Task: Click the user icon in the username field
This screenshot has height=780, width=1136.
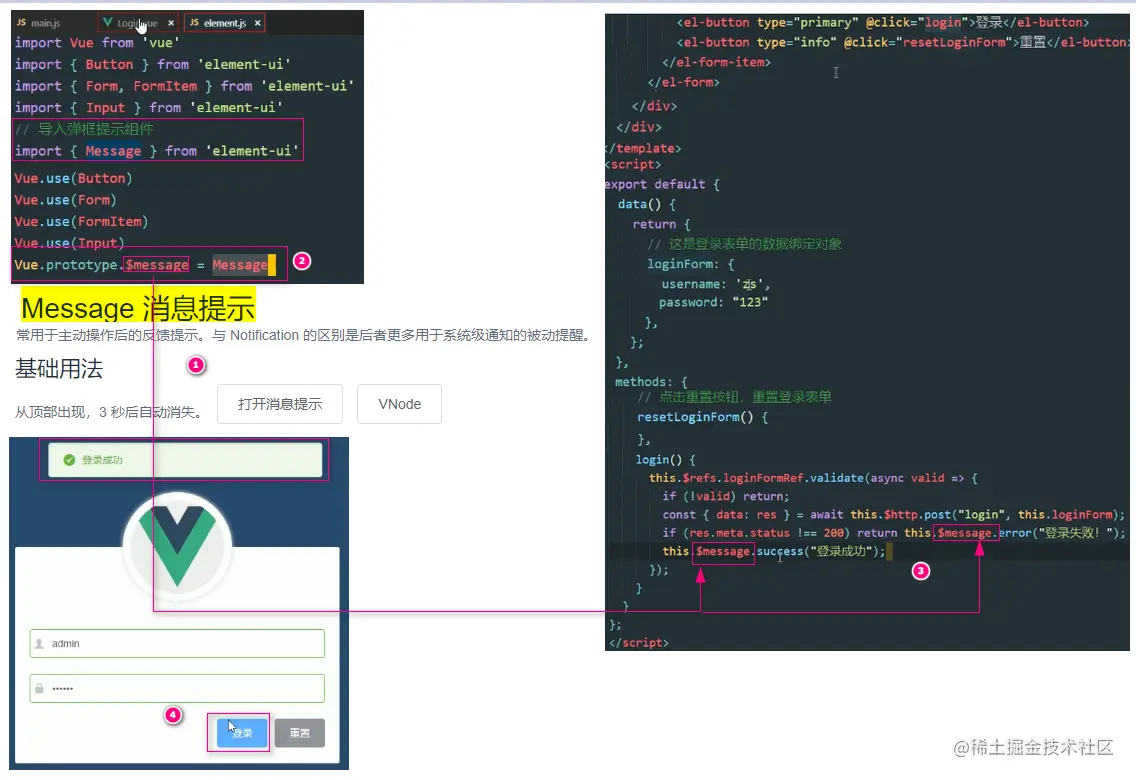Action: coord(40,643)
